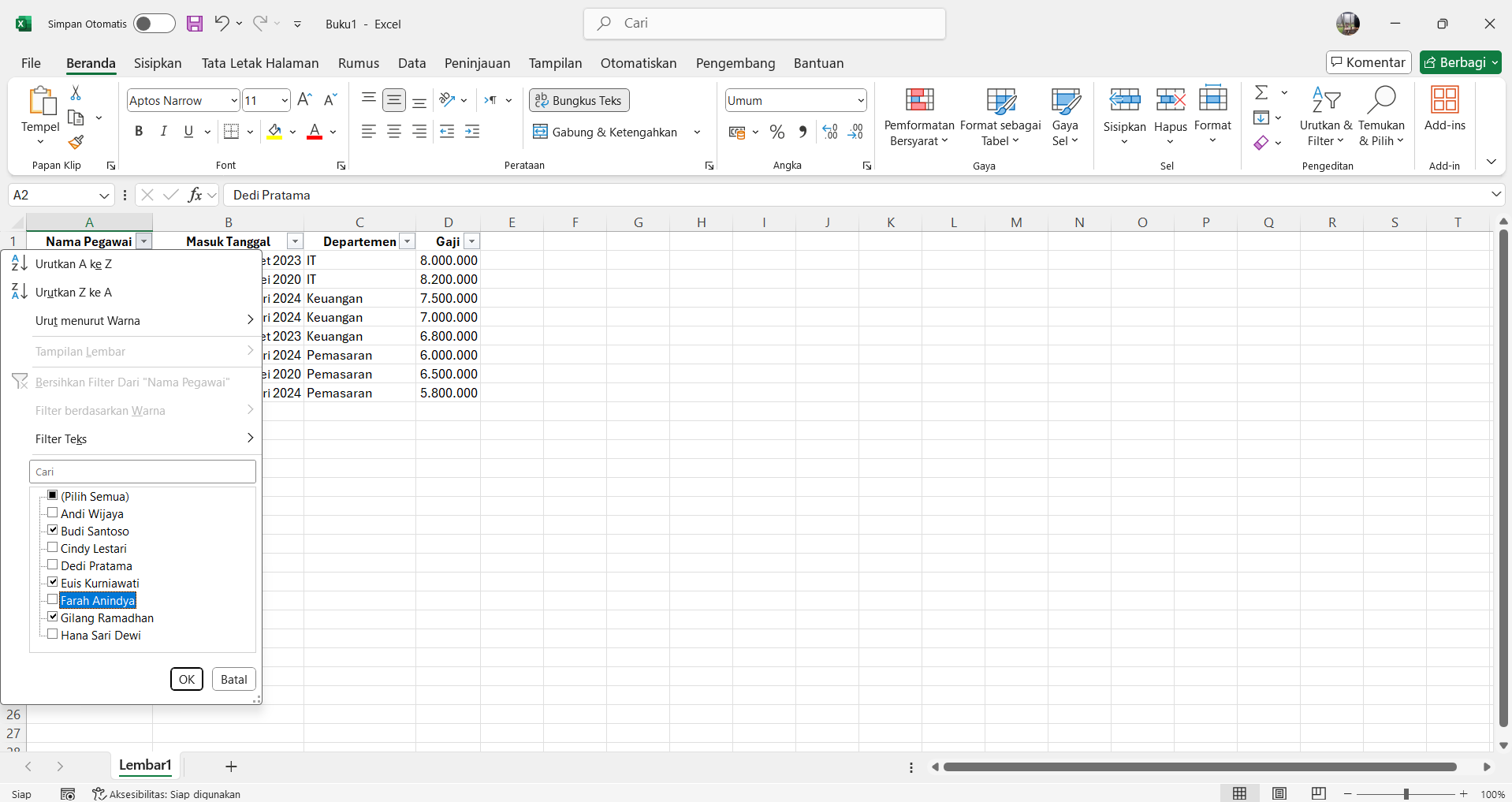This screenshot has width=1512, height=802.
Task: Uncheck Euis Kurniawati in filter list
Action: coord(53,582)
